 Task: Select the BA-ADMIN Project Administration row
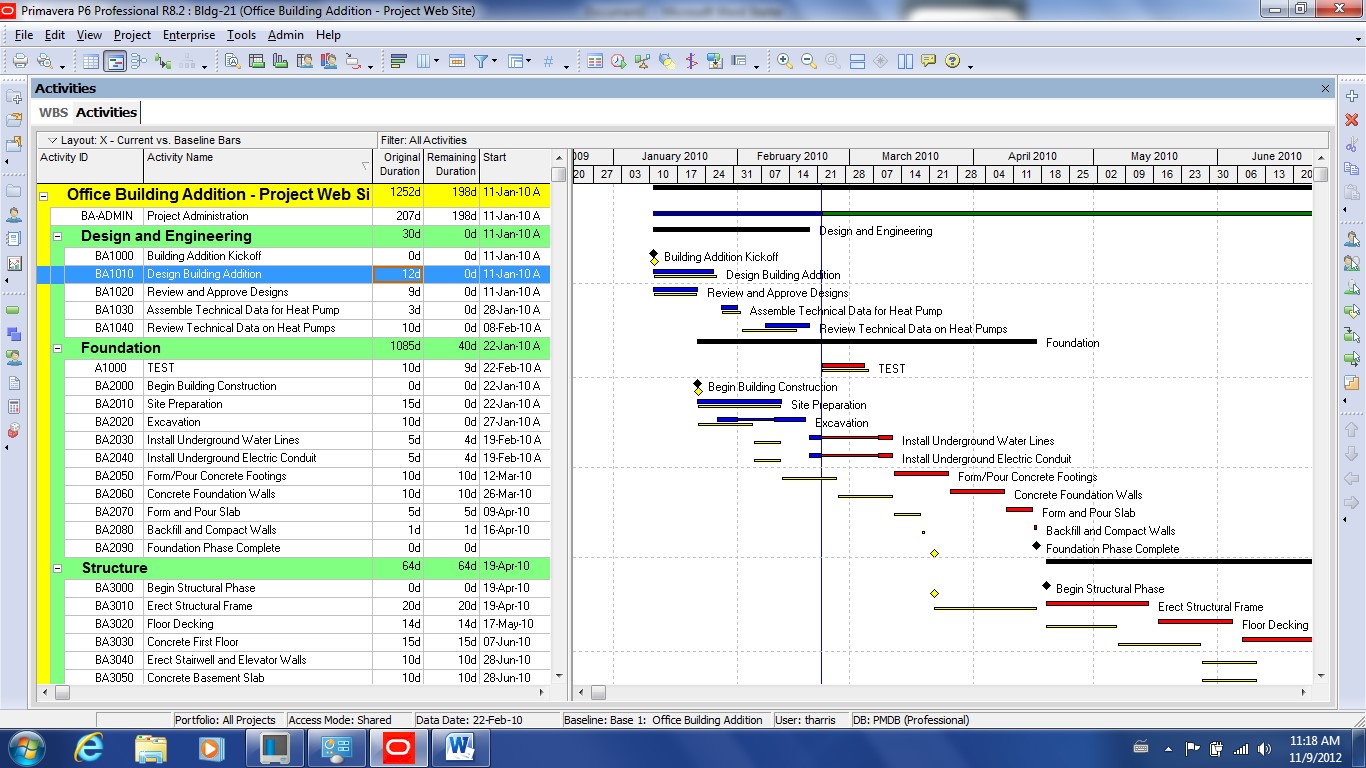click(x=293, y=216)
